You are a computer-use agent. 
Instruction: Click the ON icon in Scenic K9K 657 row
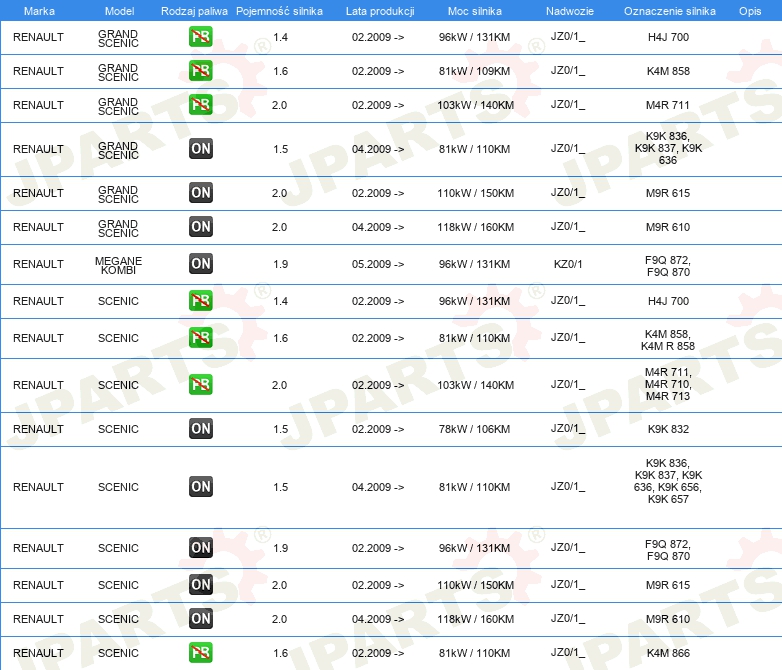pyautogui.click(x=200, y=486)
